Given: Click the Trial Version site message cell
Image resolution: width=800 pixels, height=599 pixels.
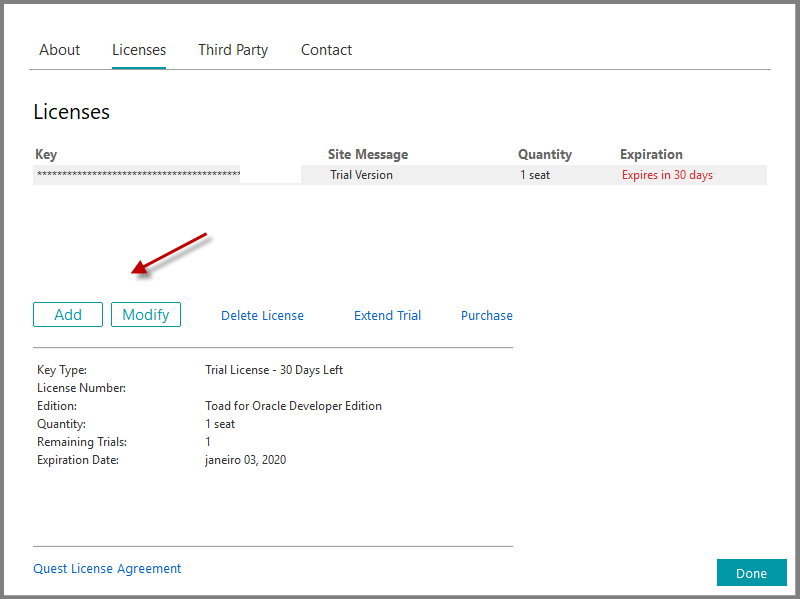Looking at the screenshot, I should (361, 175).
